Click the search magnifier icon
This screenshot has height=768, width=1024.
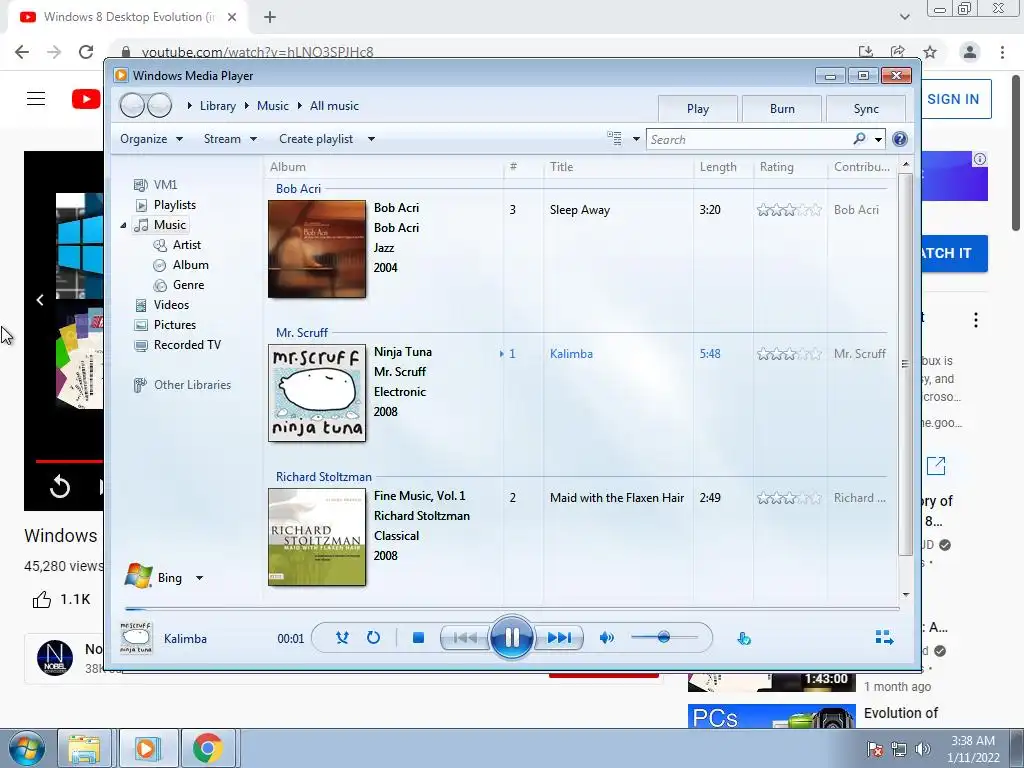(x=859, y=138)
